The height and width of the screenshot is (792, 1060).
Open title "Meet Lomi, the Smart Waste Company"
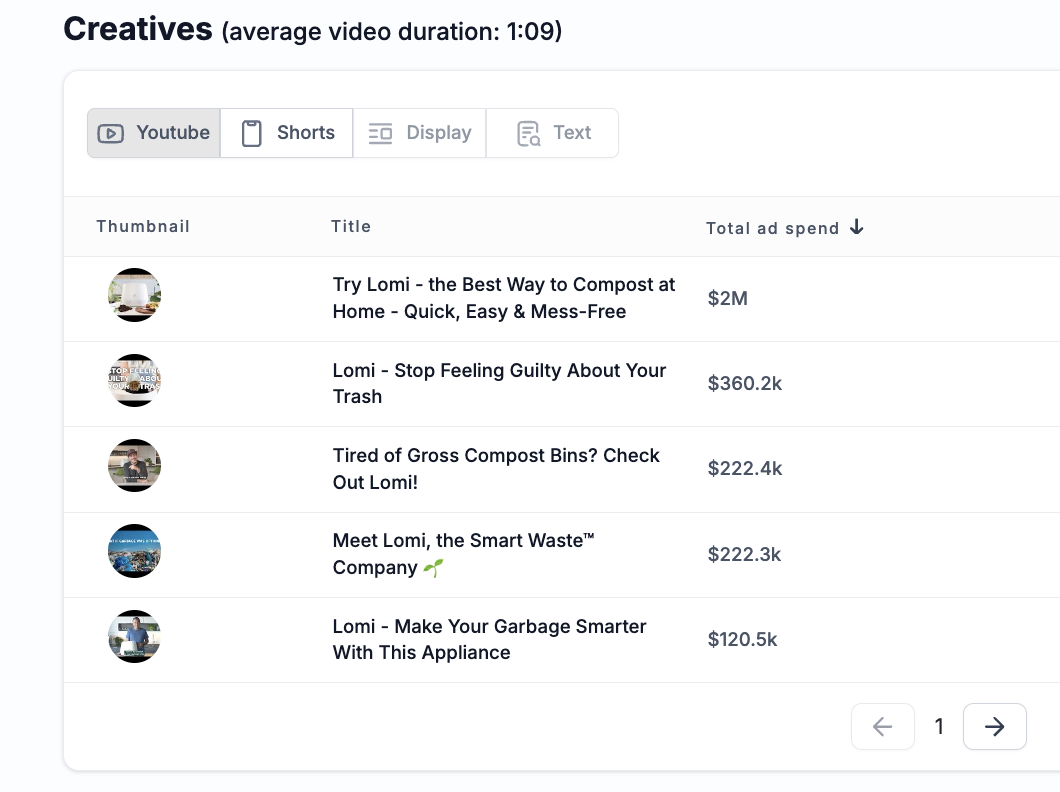click(463, 554)
